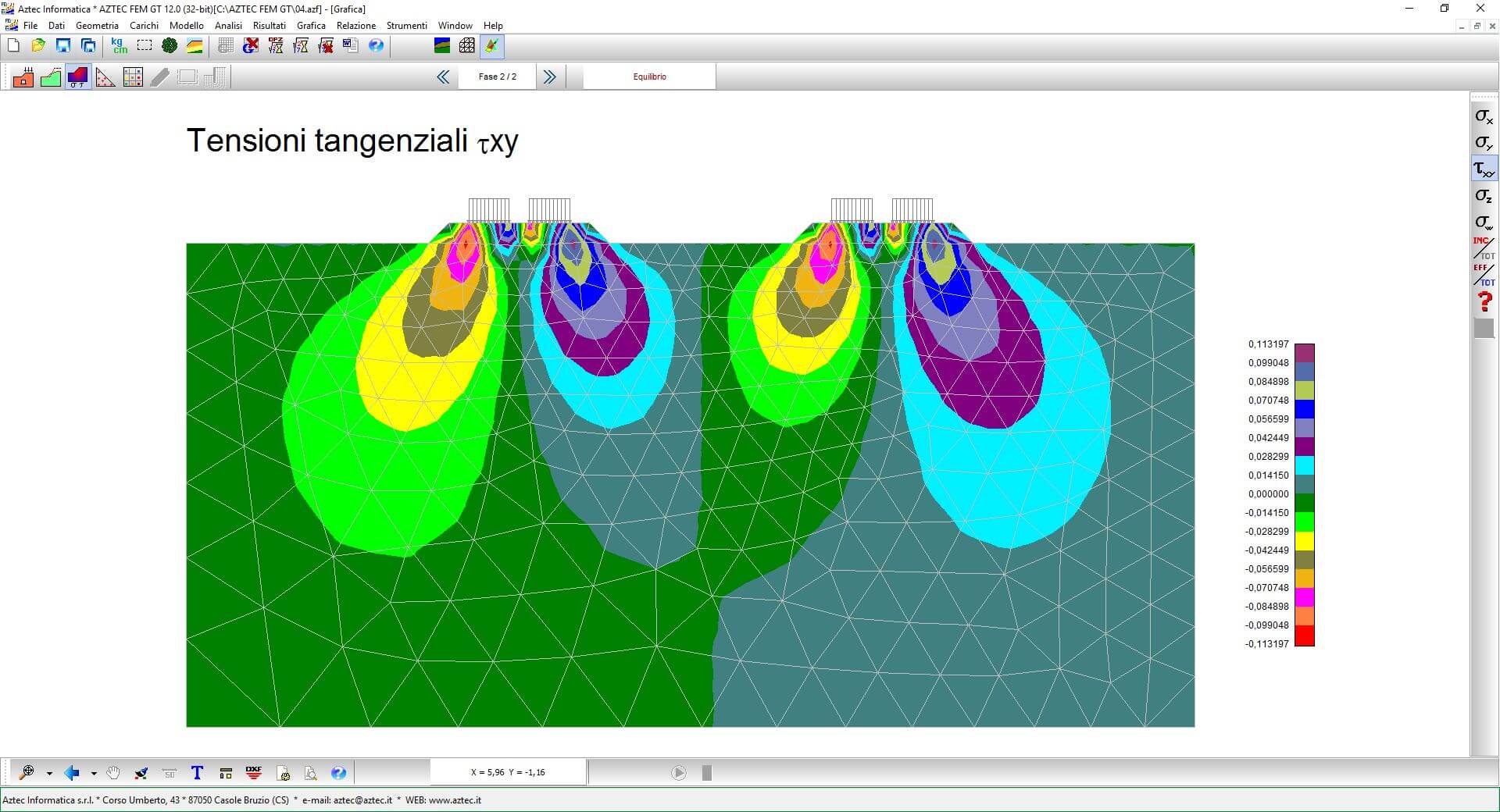Open dropdown arrow beside blue back arrow
Viewport: 1500px width, 812px height.
click(94, 774)
